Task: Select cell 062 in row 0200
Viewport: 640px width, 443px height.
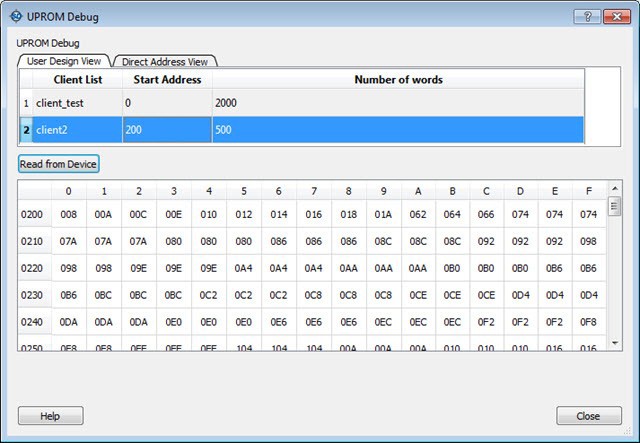Action: (417, 214)
